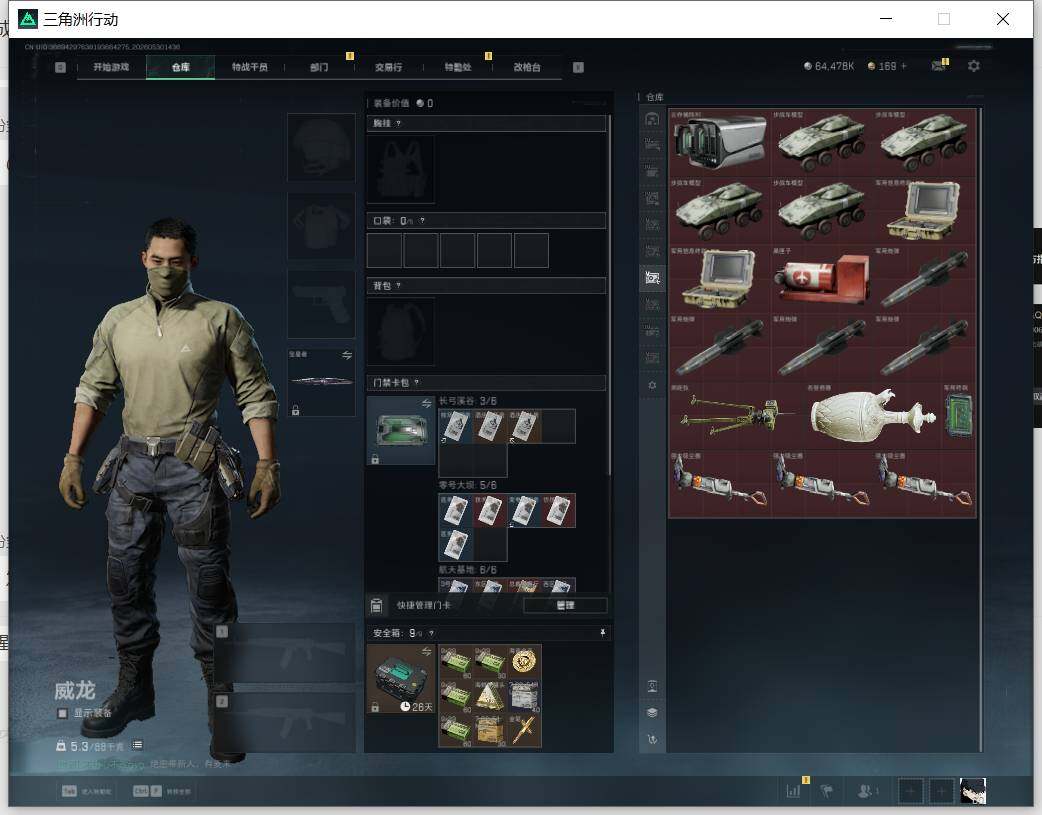Open the mail inbox icon
The width and height of the screenshot is (1042, 815).
(938, 66)
